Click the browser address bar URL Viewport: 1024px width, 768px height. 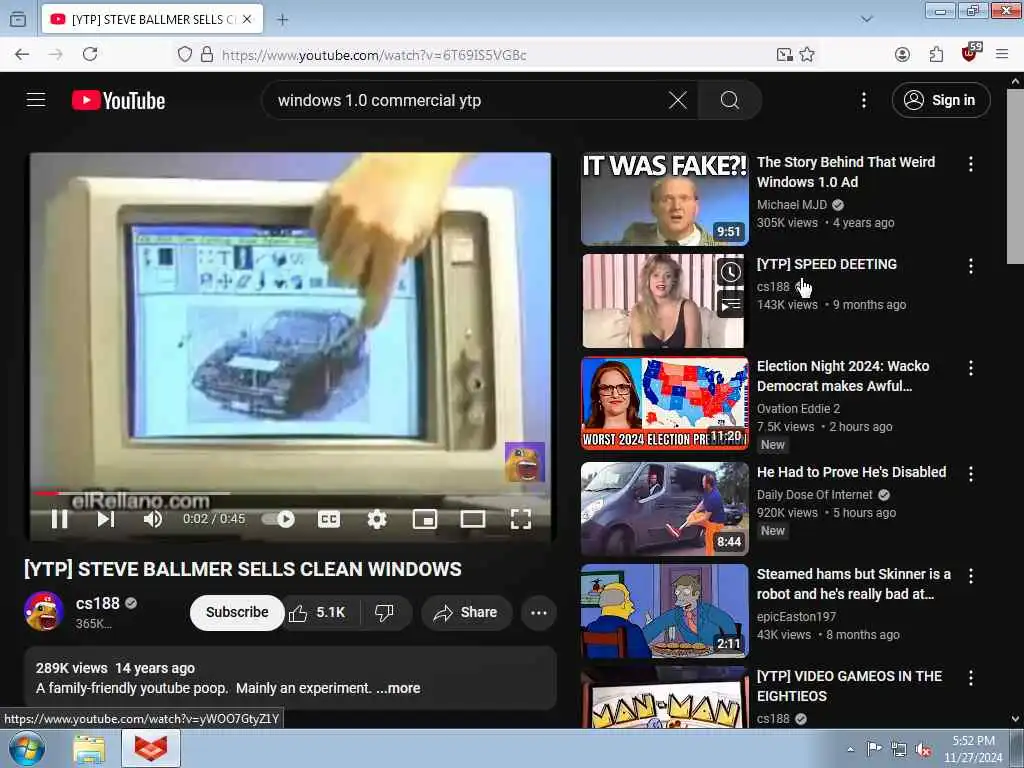click(x=374, y=55)
